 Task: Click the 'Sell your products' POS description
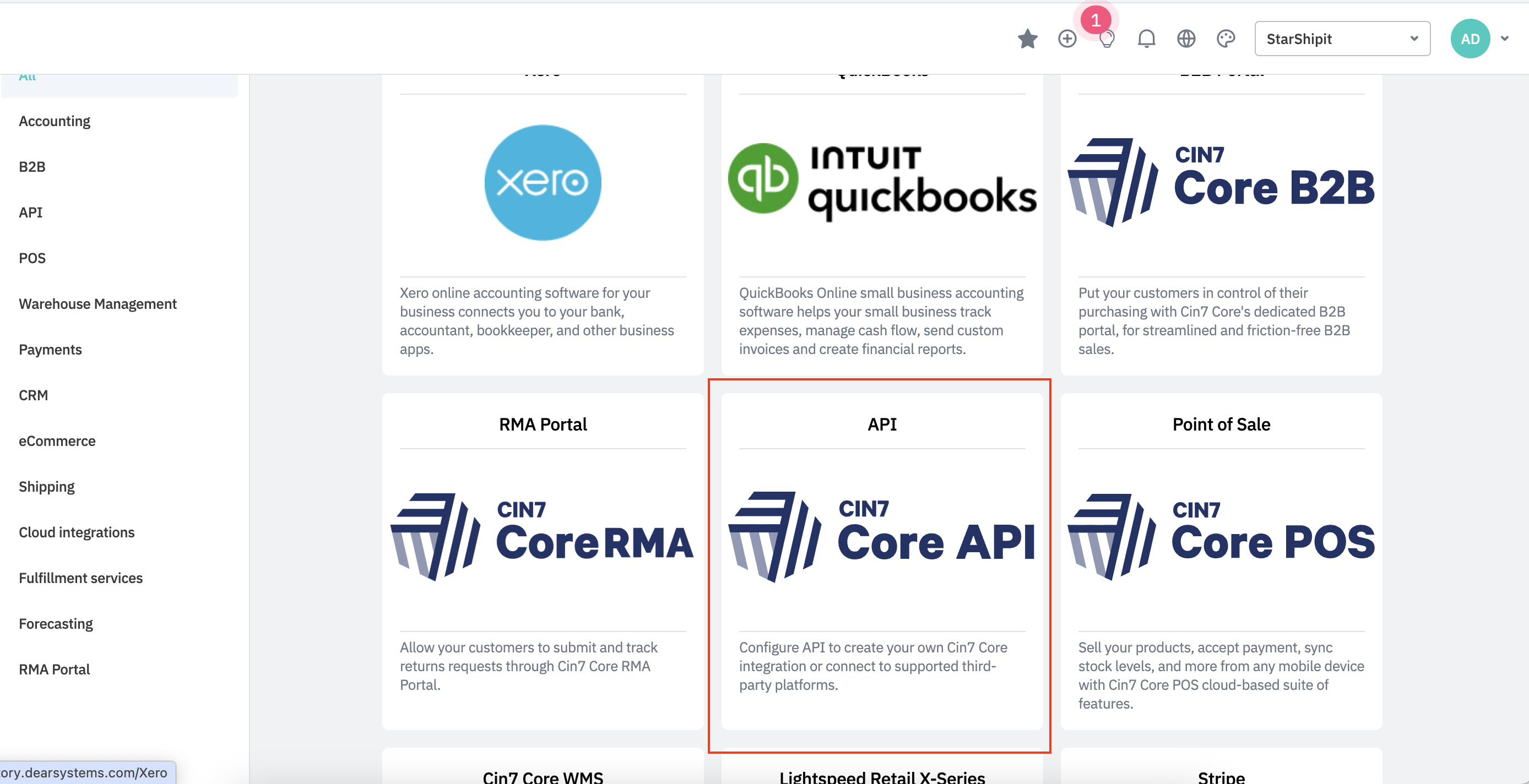[1221, 676]
